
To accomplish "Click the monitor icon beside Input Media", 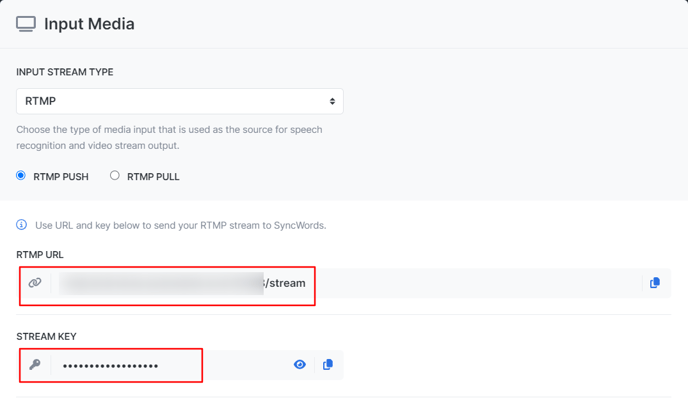I will tap(26, 24).
